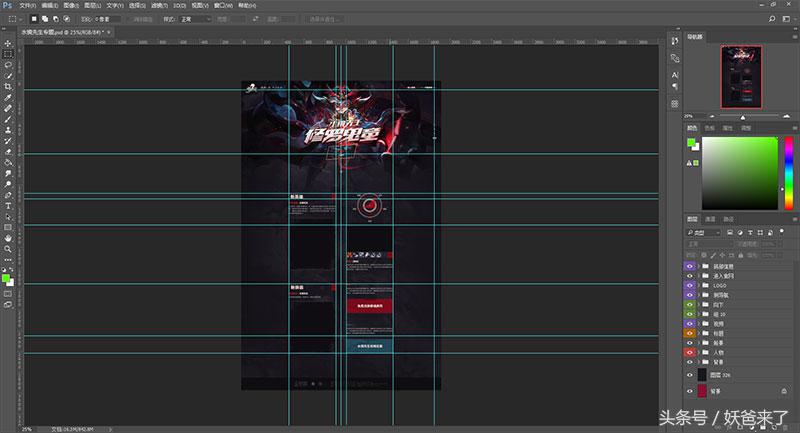Select the Move tool

tap(8, 43)
